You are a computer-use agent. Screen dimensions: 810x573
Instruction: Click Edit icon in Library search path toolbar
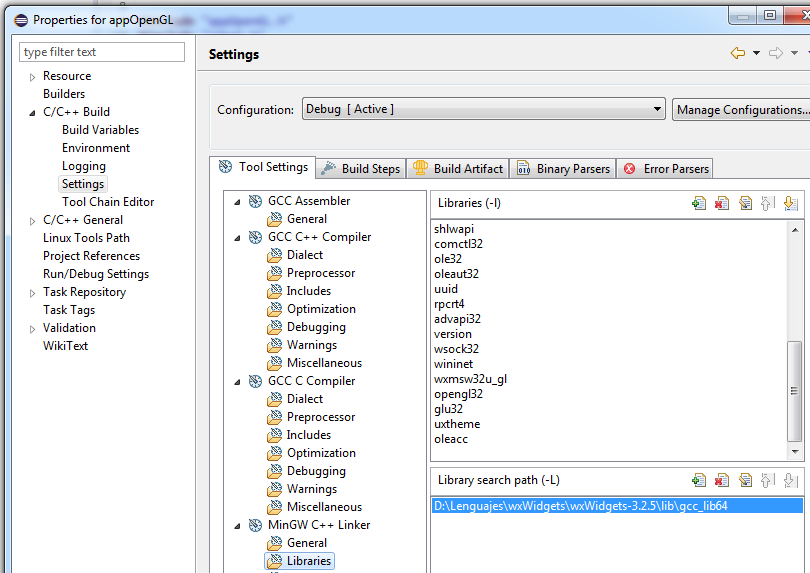pyautogui.click(x=745, y=480)
